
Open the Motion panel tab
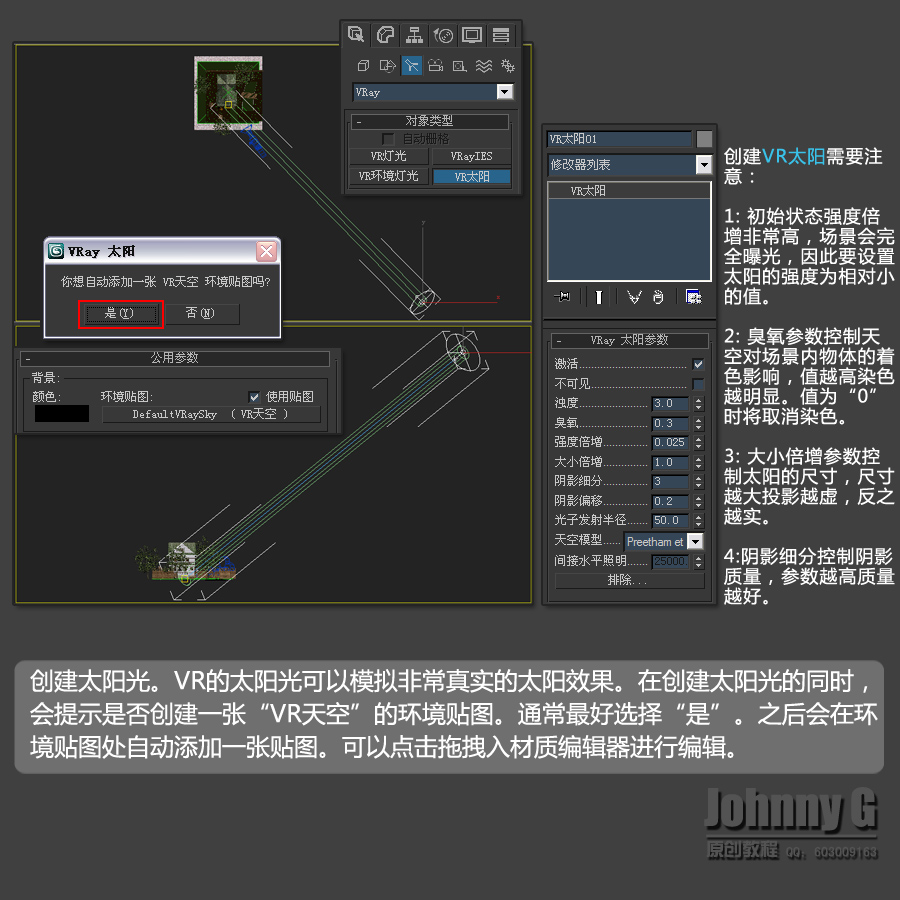[443, 34]
